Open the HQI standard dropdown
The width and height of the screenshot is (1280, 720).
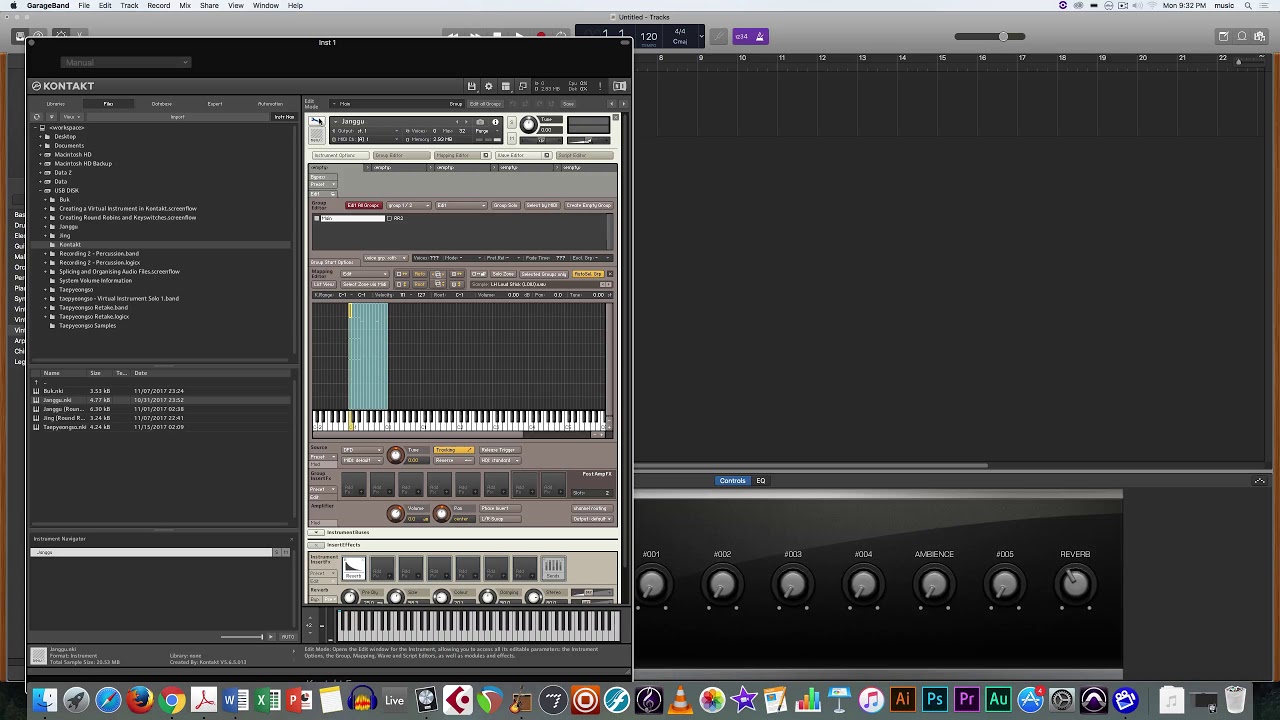coord(498,460)
